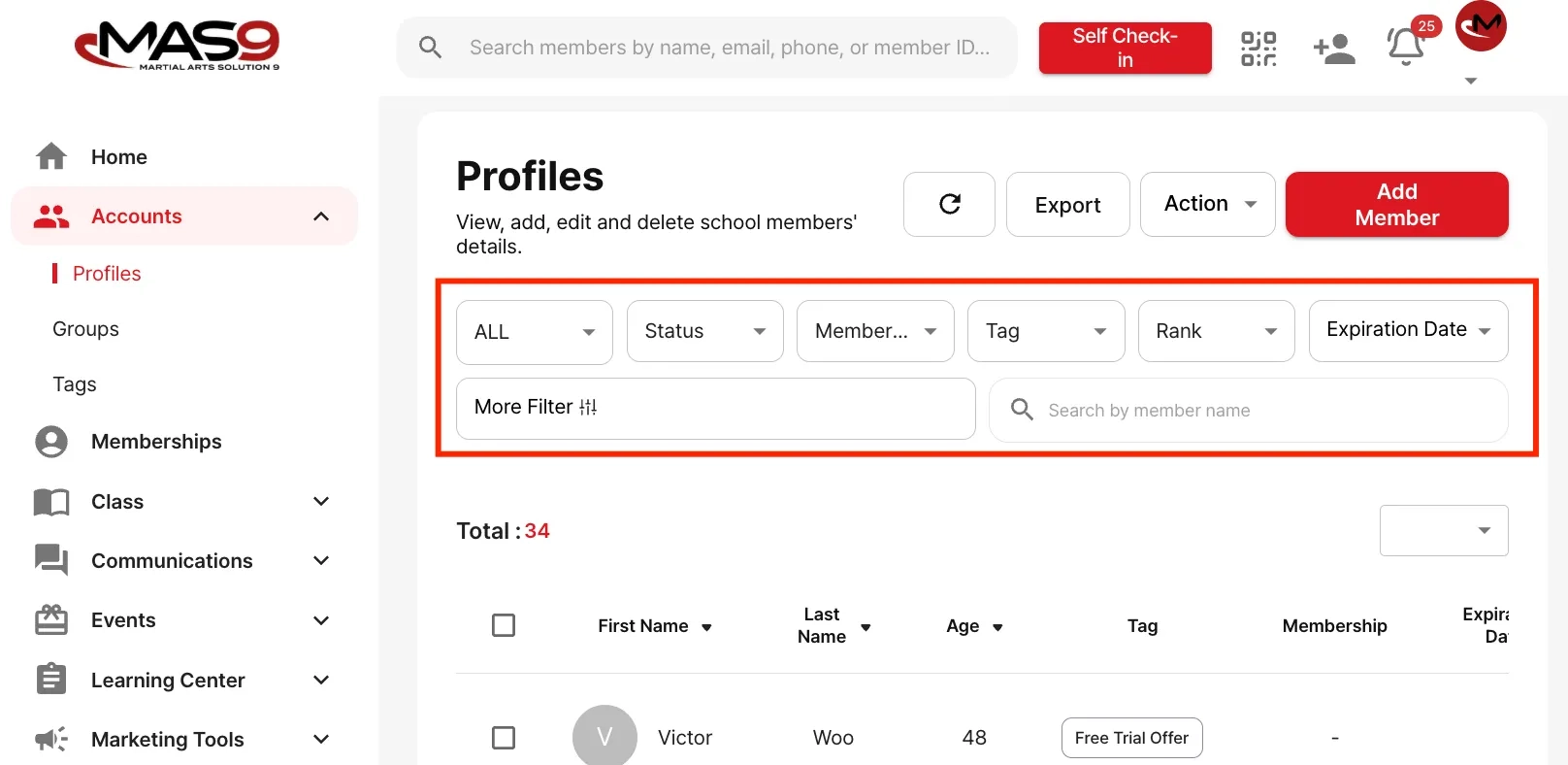
Task: Click the magnifier icon in top search bar
Action: point(431,47)
